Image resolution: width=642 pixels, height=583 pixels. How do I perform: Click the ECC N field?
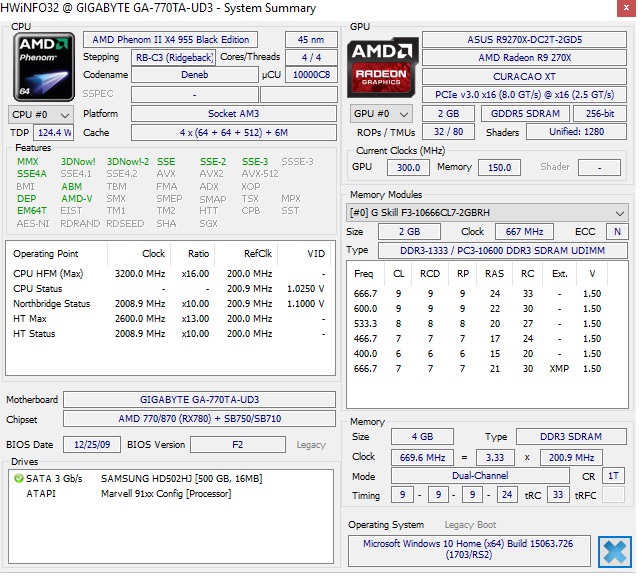[617, 232]
